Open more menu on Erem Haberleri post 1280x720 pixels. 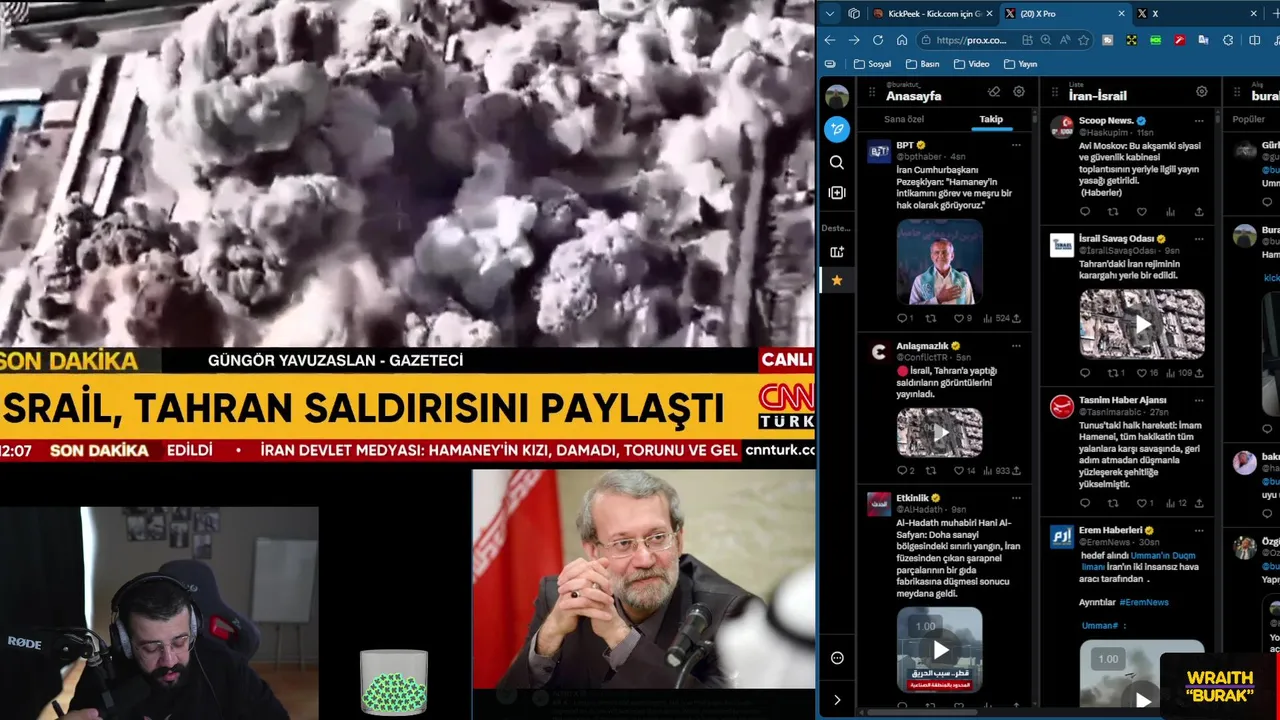[x=1199, y=530]
